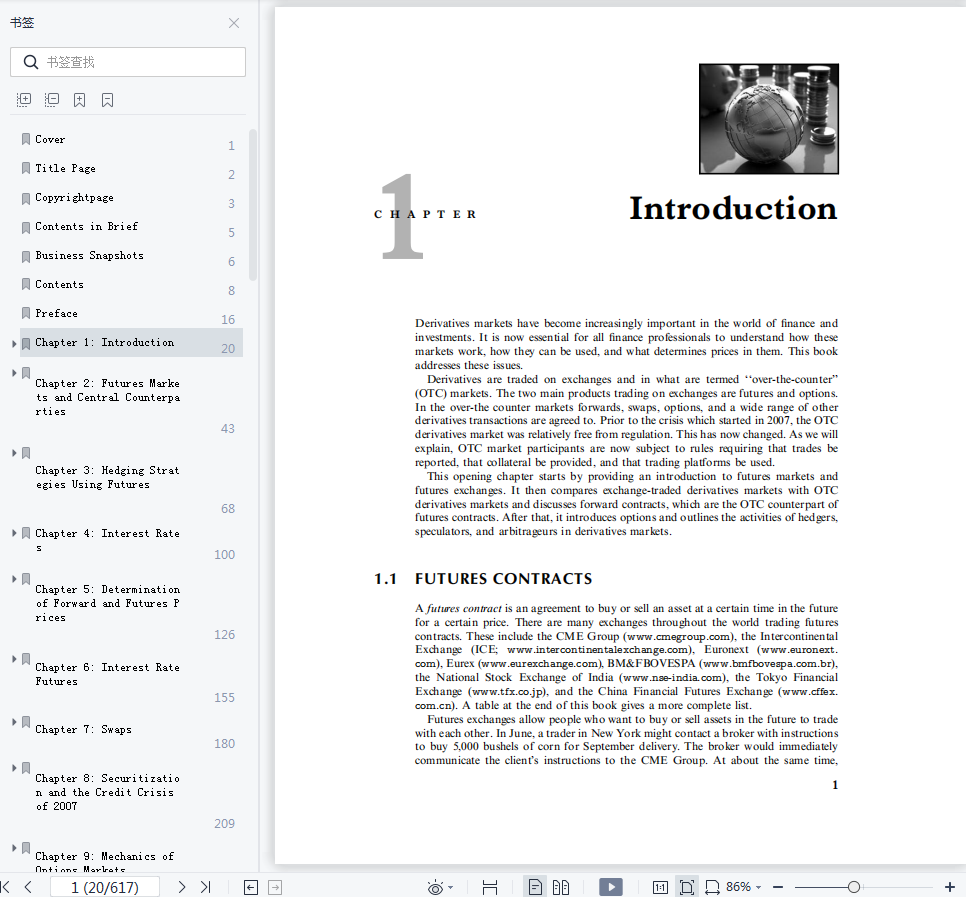Click page number 180 beside Chapter 7
The image size is (966, 897).
point(224,744)
